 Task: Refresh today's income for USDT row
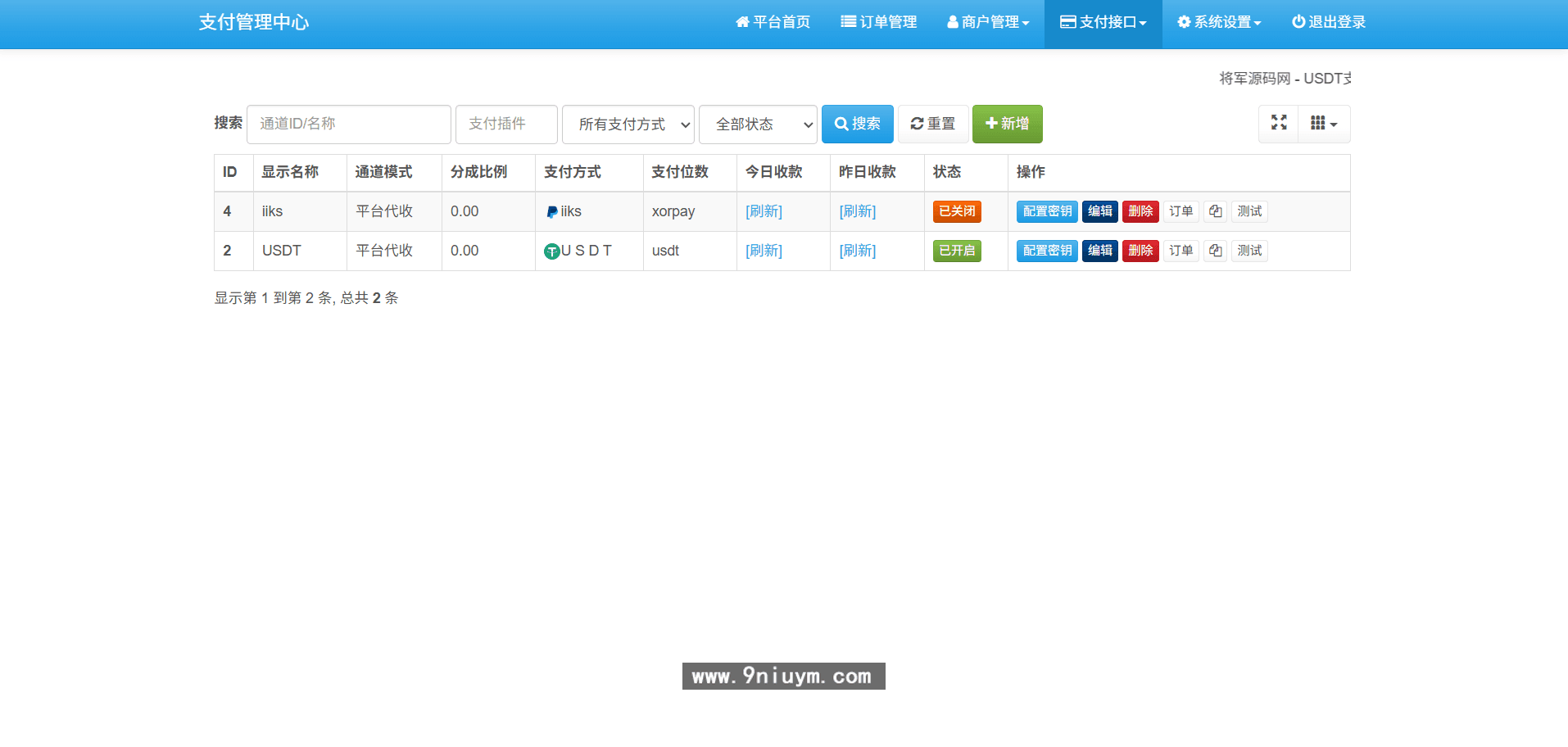tap(764, 251)
